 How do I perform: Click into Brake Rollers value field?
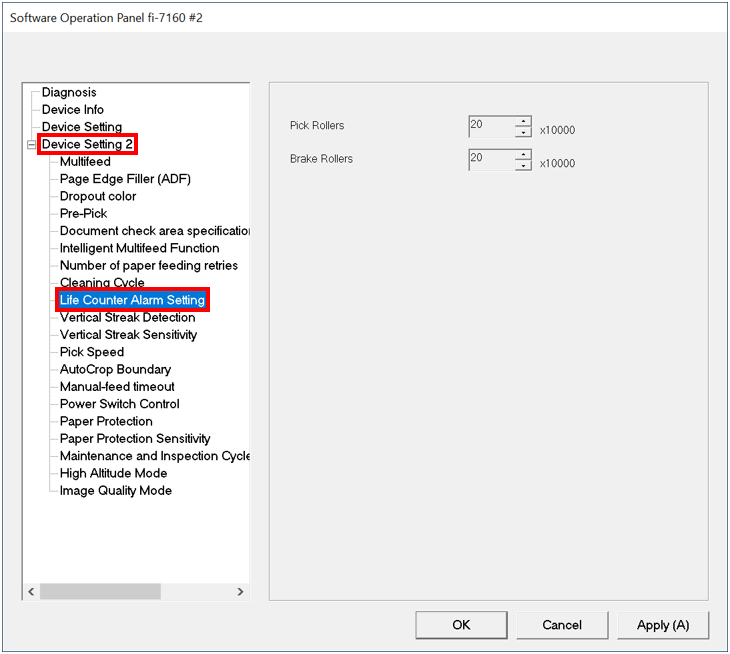click(492, 159)
